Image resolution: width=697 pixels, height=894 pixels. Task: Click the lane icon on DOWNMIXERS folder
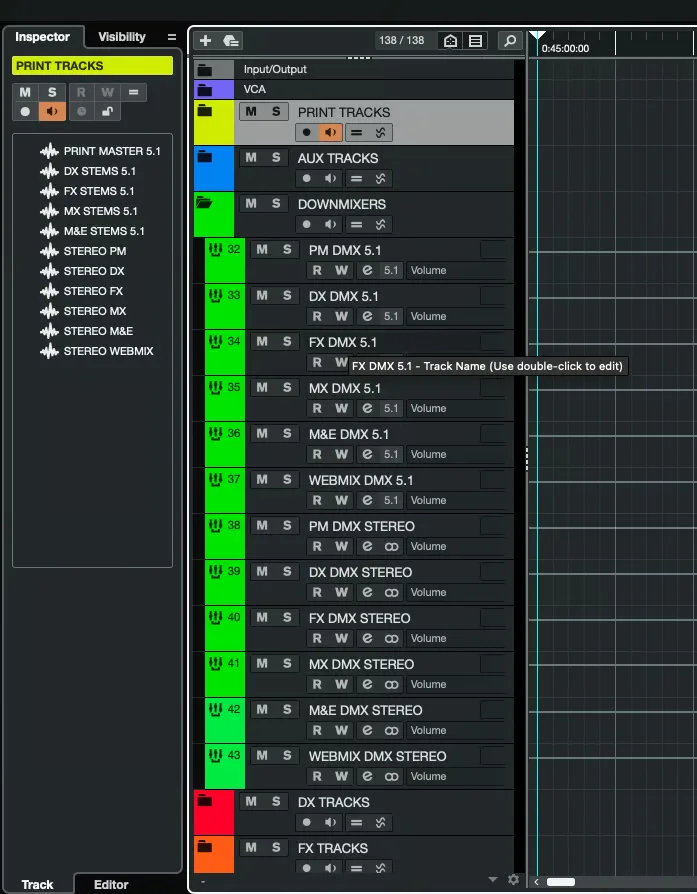pyautogui.click(x=380, y=225)
